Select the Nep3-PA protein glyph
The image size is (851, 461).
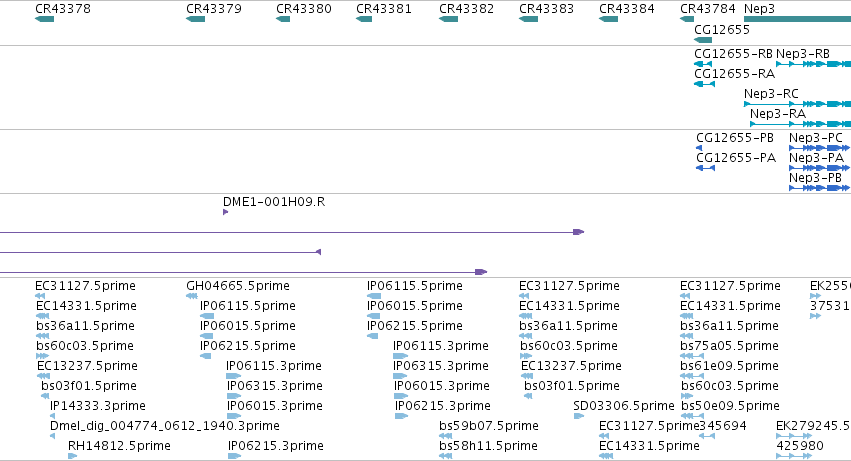tap(820, 168)
